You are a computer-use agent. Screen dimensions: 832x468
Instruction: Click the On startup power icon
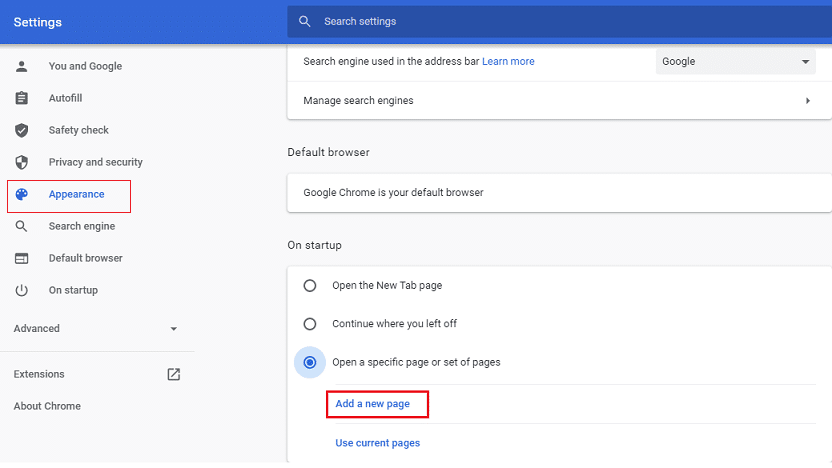click(x=21, y=290)
